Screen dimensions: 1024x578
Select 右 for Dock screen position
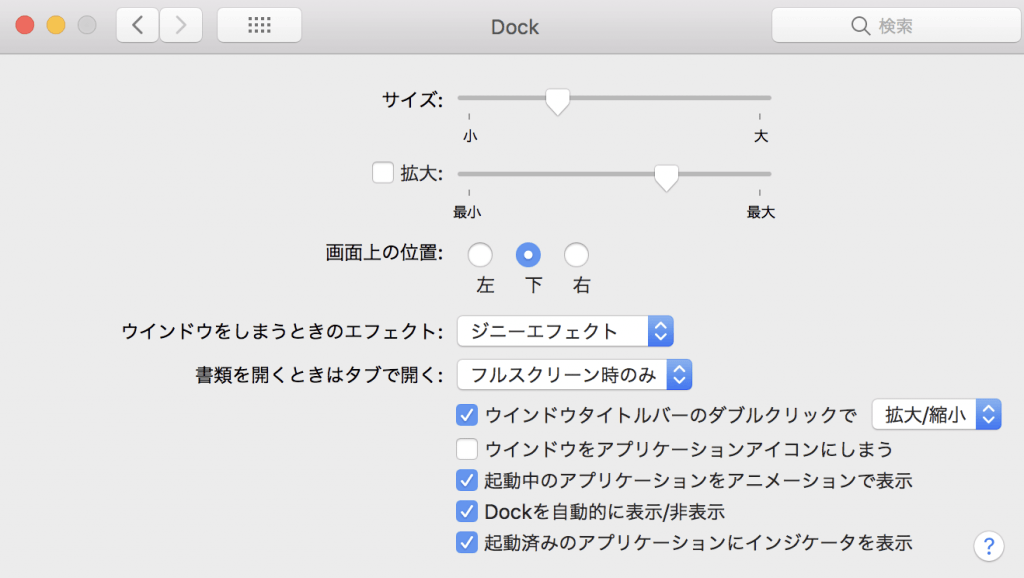577,254
